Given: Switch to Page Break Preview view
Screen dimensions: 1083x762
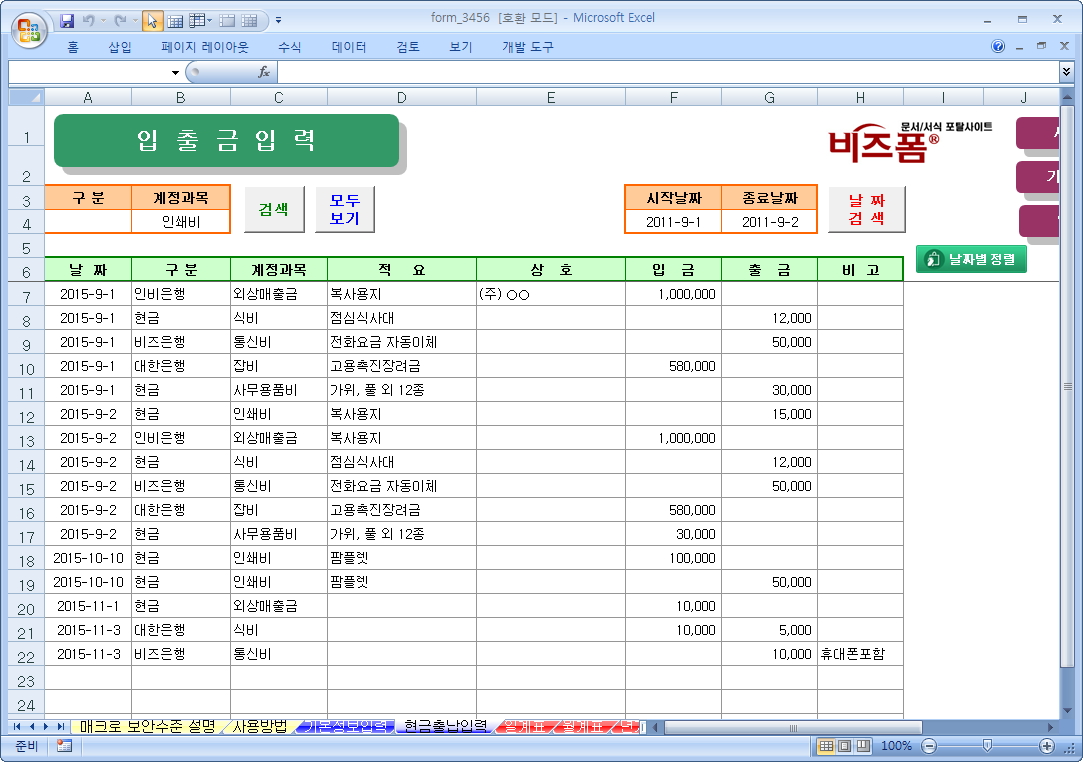Looking at the screenshot, I should pyautogui.click(x=862, y=746).
